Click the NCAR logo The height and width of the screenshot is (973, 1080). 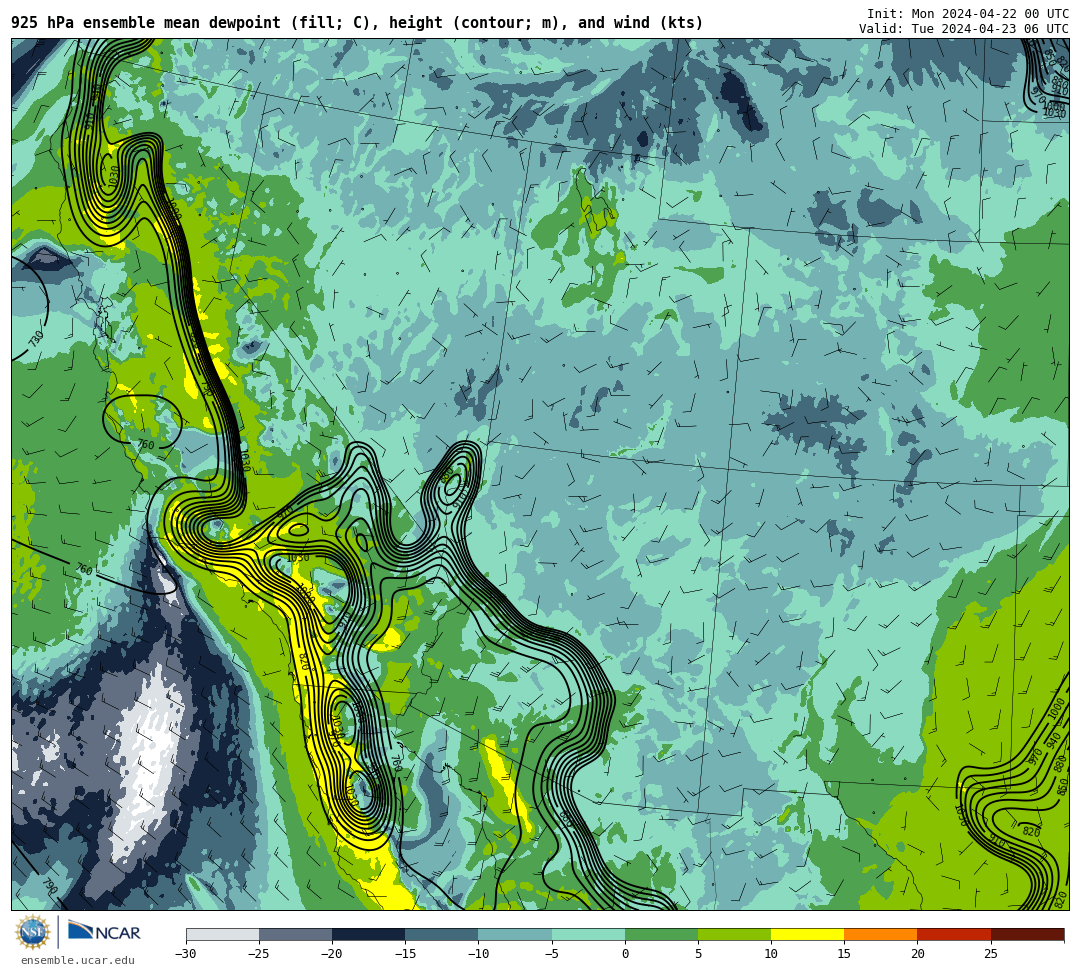(104, 932)
